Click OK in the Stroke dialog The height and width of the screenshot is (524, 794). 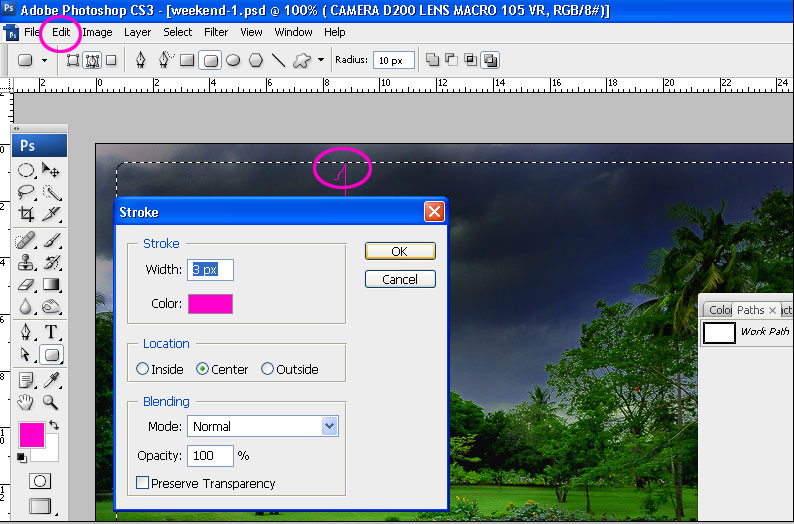click(399, 251)
